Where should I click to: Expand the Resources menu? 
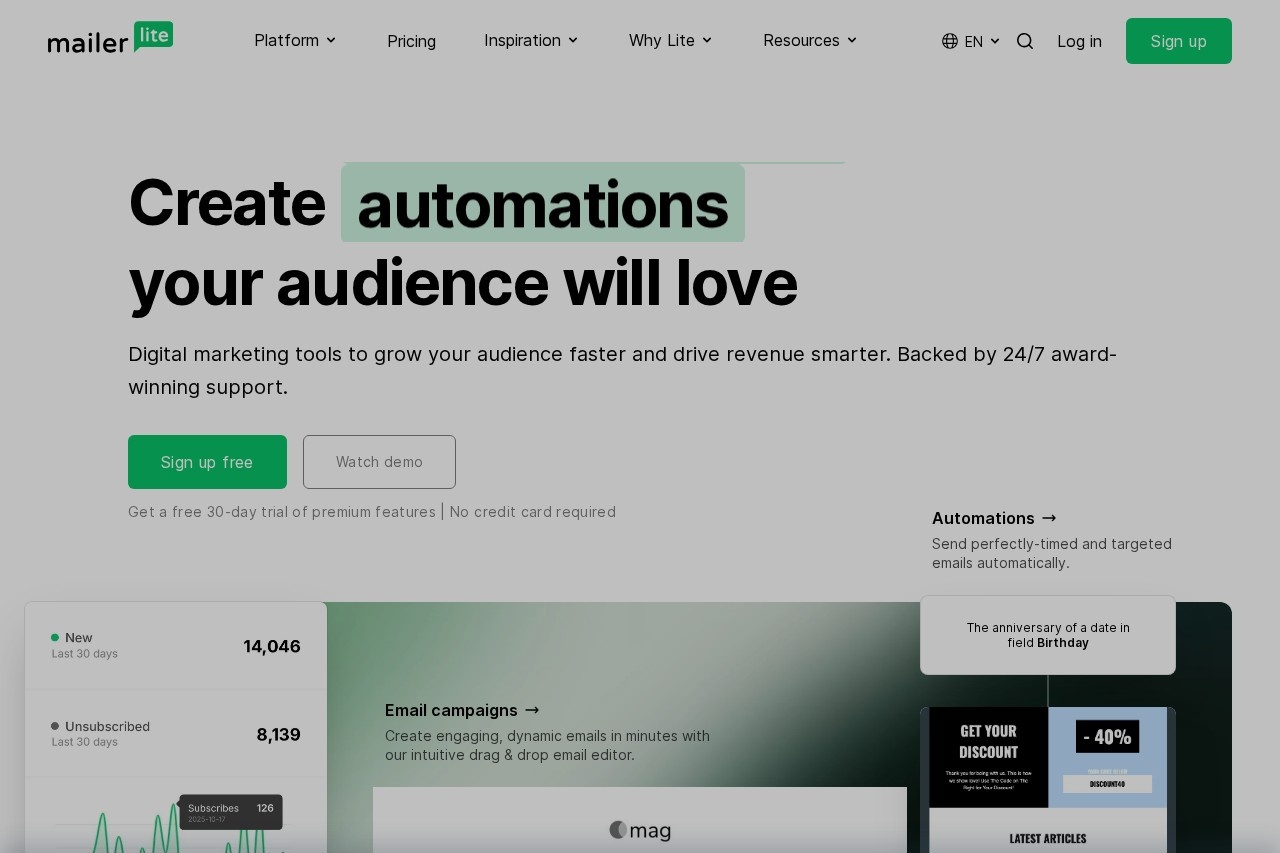pyautogui.click(x=810, y=40)
